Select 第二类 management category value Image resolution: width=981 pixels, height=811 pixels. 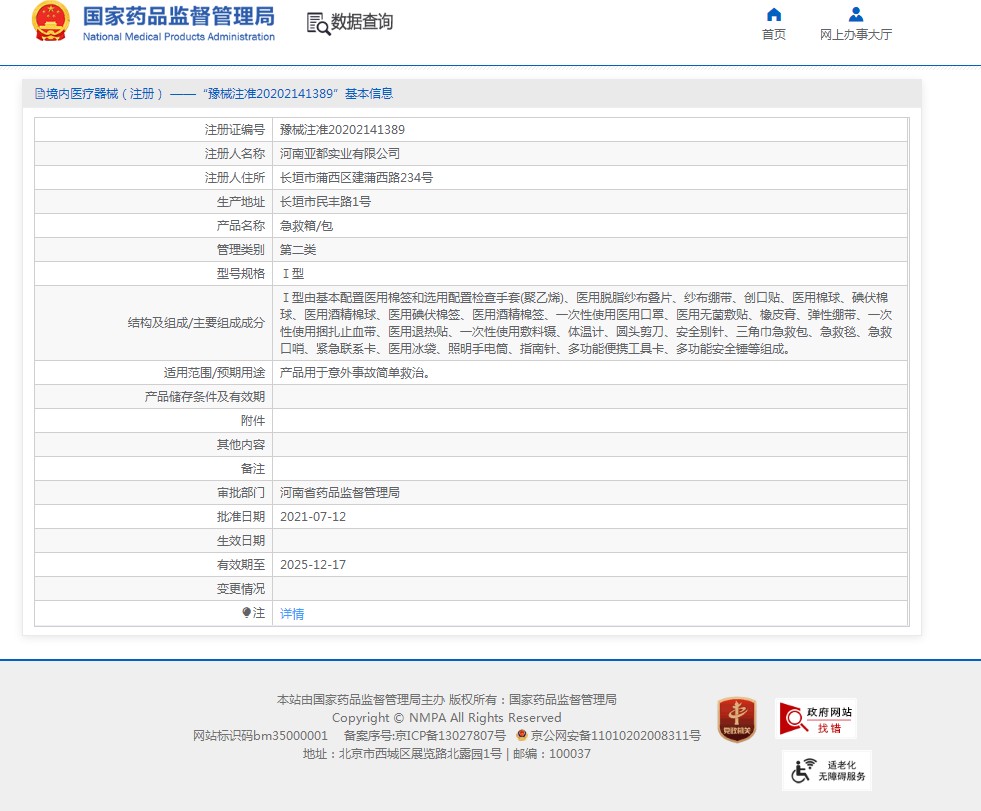click(298, 250)
